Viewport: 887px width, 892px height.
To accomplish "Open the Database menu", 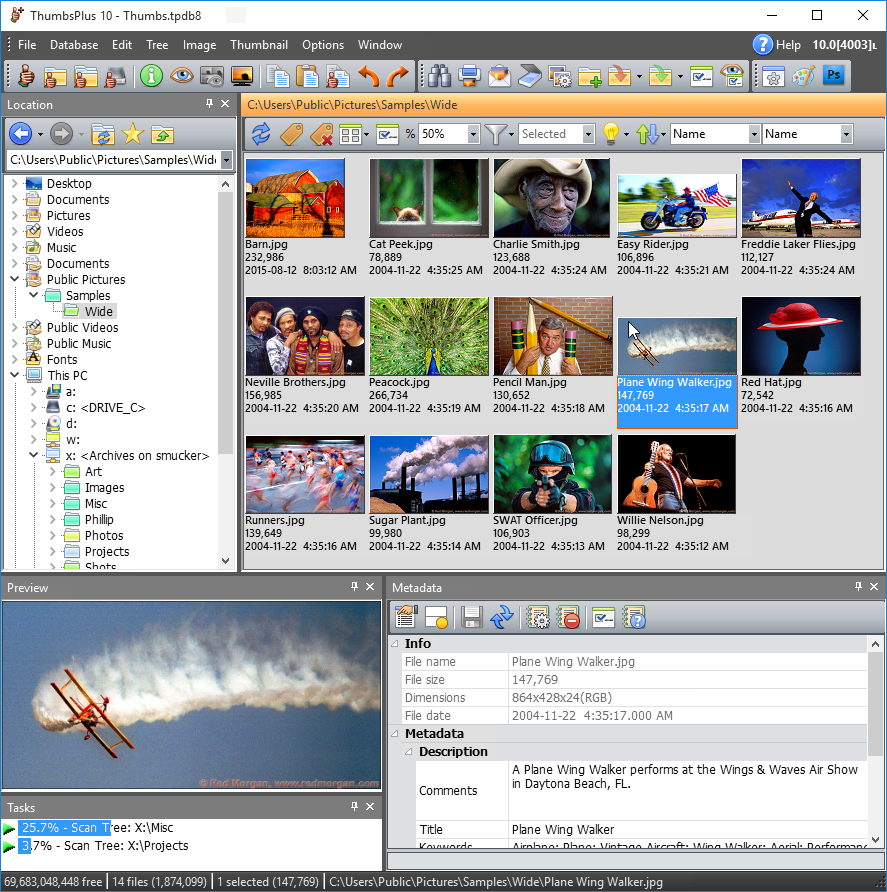I will tap(74, 45).
